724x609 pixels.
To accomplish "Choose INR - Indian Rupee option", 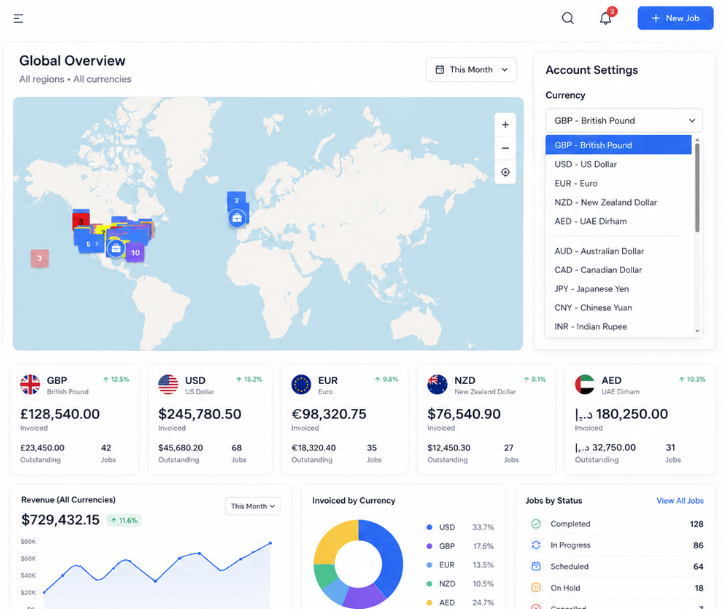I will pos(618,326).
